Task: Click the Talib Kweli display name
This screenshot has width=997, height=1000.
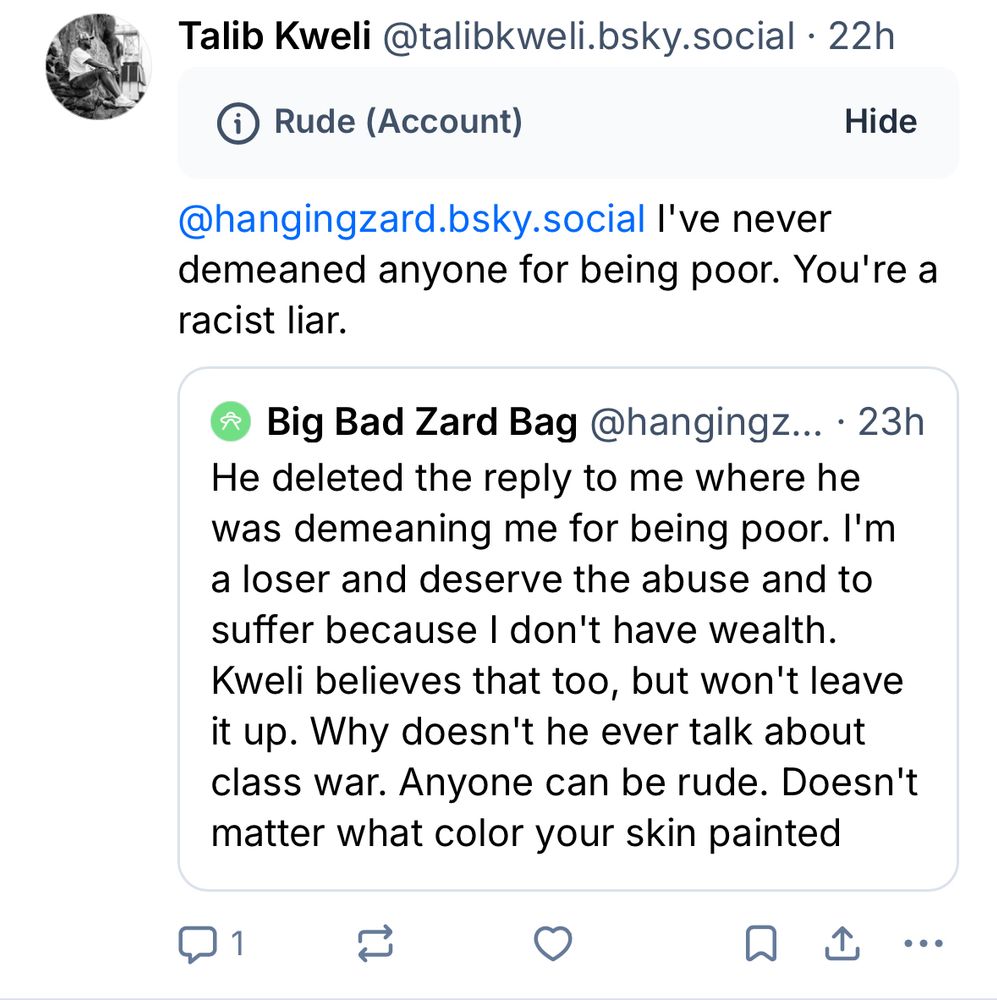Action: point(274,37)
